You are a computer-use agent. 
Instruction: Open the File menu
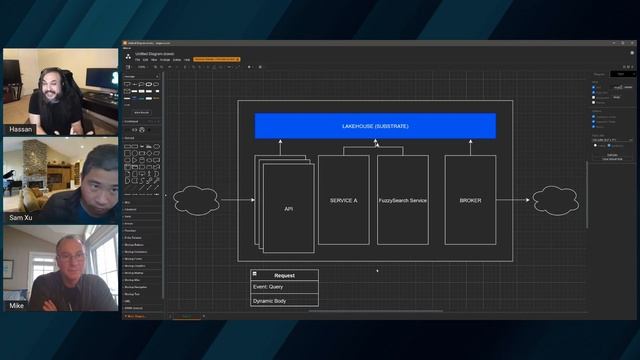(x=138, y=60)
